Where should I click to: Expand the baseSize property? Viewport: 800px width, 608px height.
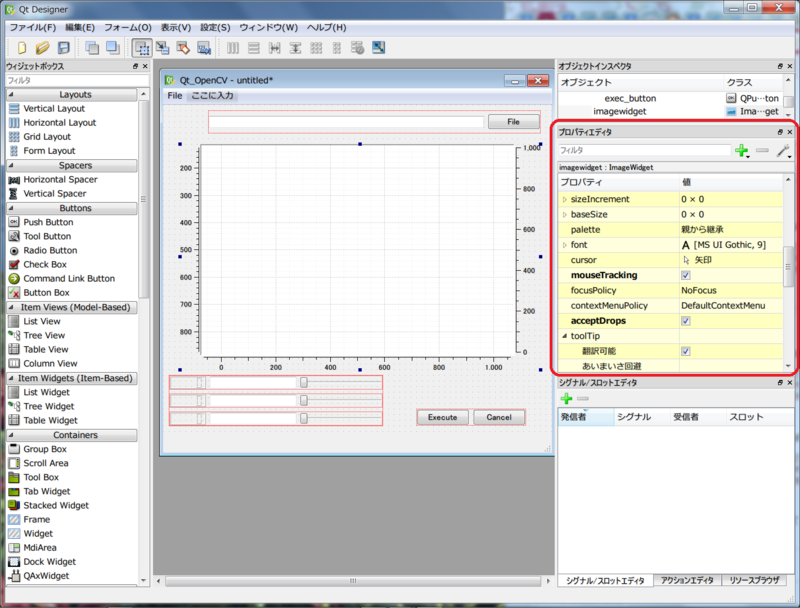[x=565, y=215]
